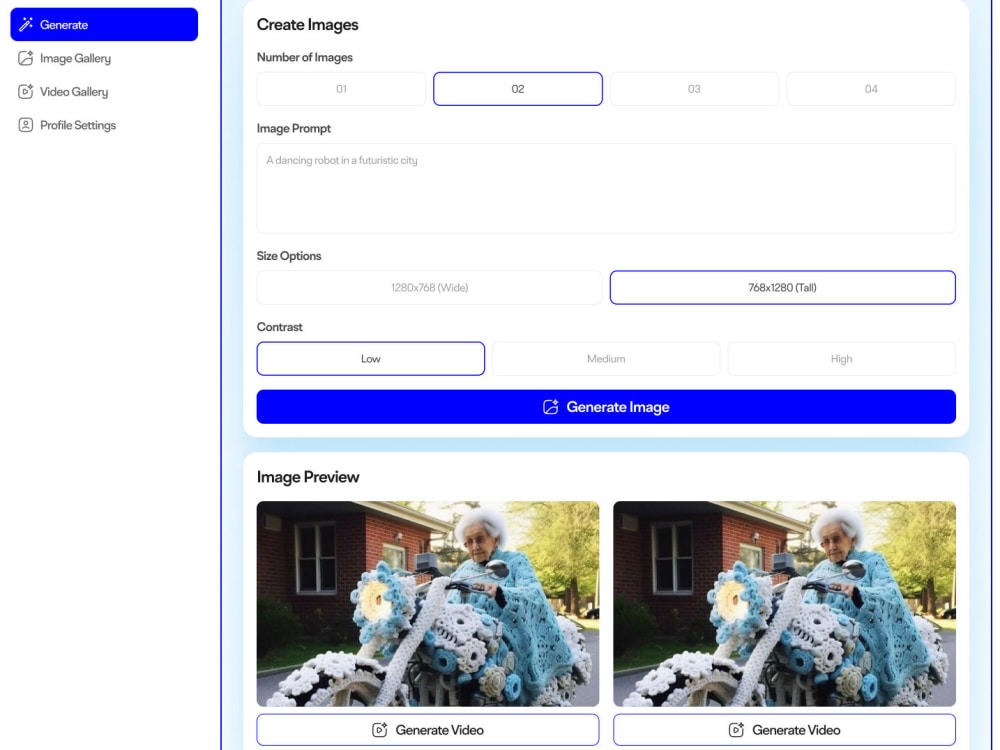Click the Video Gallery play icon
The image size is (1000, 750).
coord(26,91)
